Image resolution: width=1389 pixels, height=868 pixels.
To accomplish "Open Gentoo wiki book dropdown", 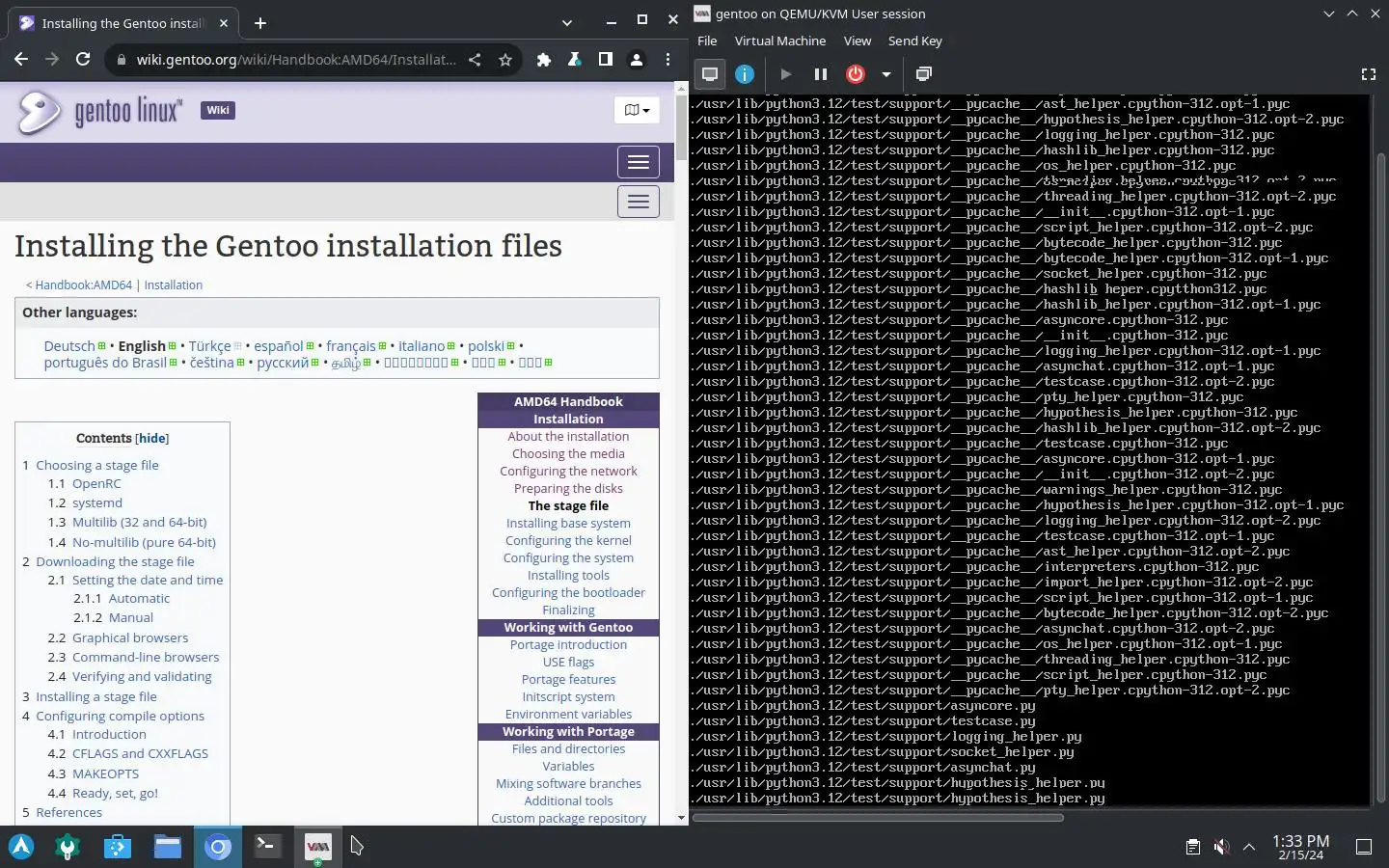I will tap(637, 110).
